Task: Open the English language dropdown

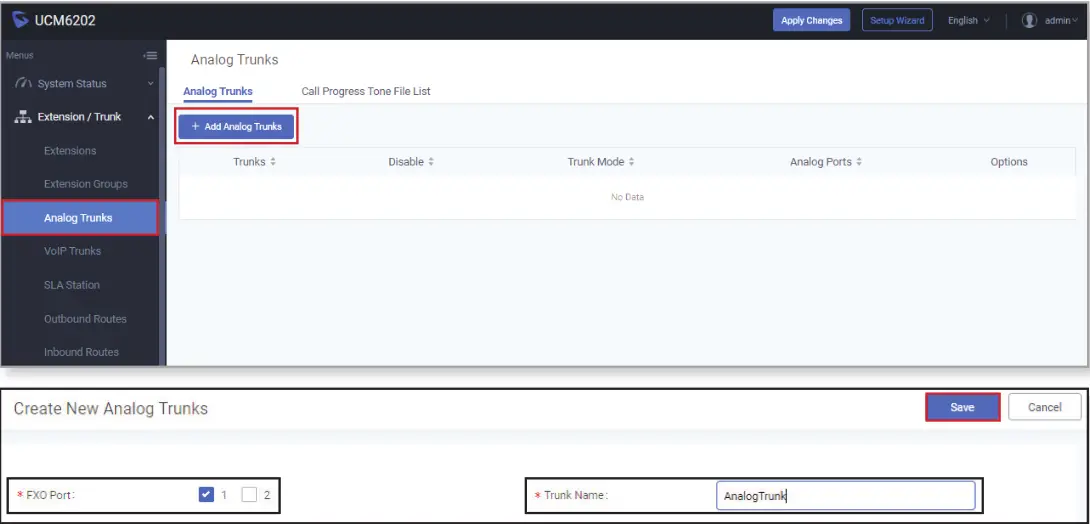Action: (x=968, y=20)
